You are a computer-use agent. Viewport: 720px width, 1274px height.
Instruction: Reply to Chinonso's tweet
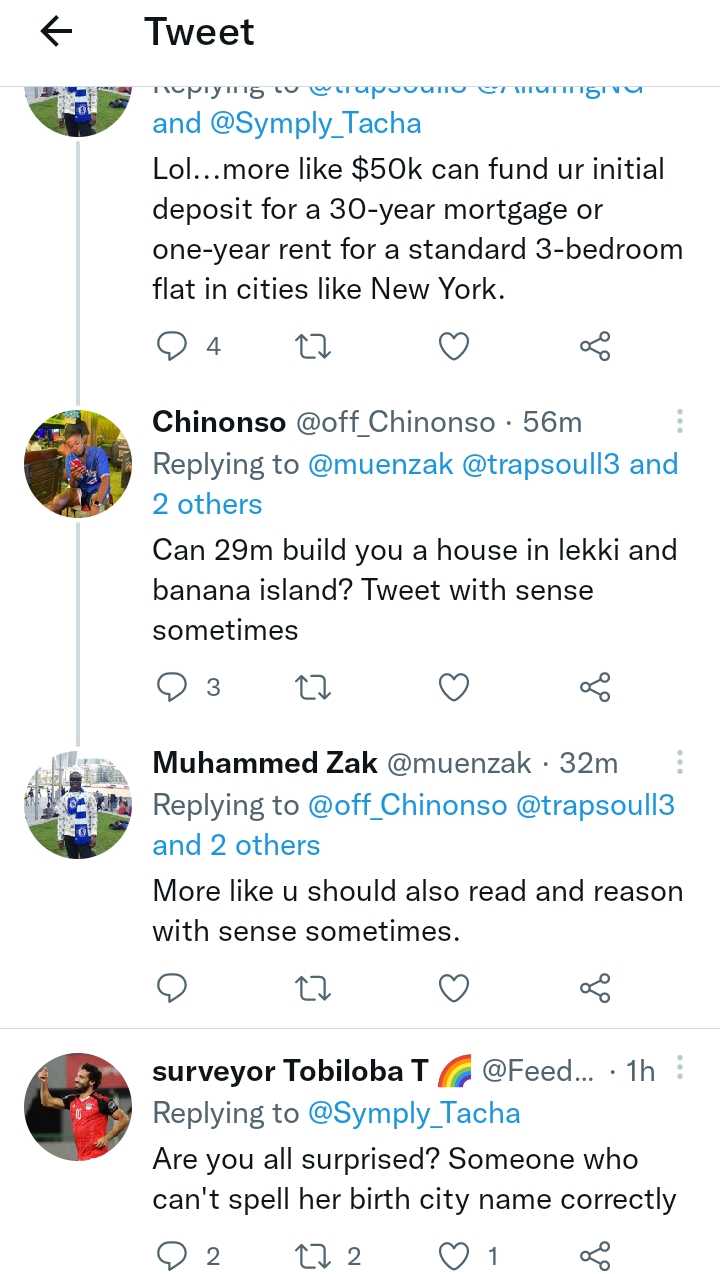click(173, 687)
